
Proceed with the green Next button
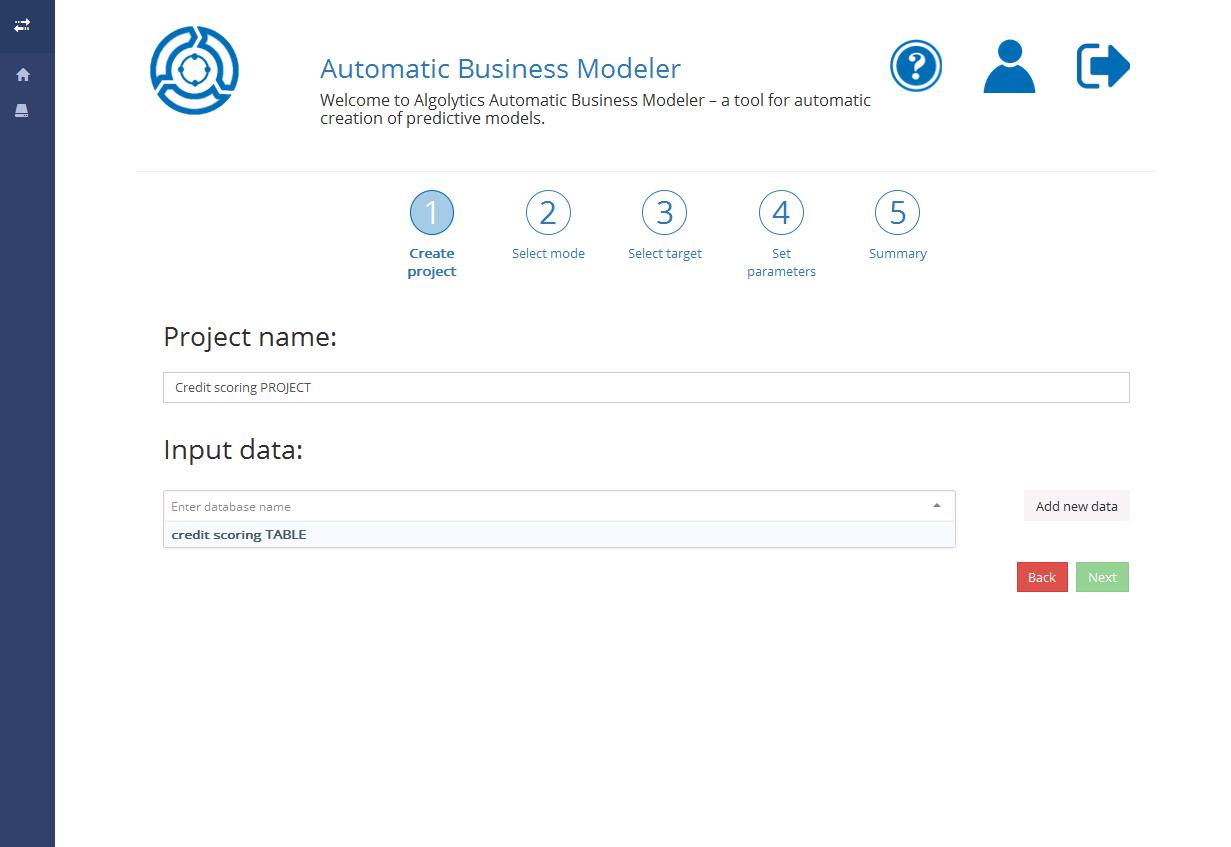pos(1102,577)
